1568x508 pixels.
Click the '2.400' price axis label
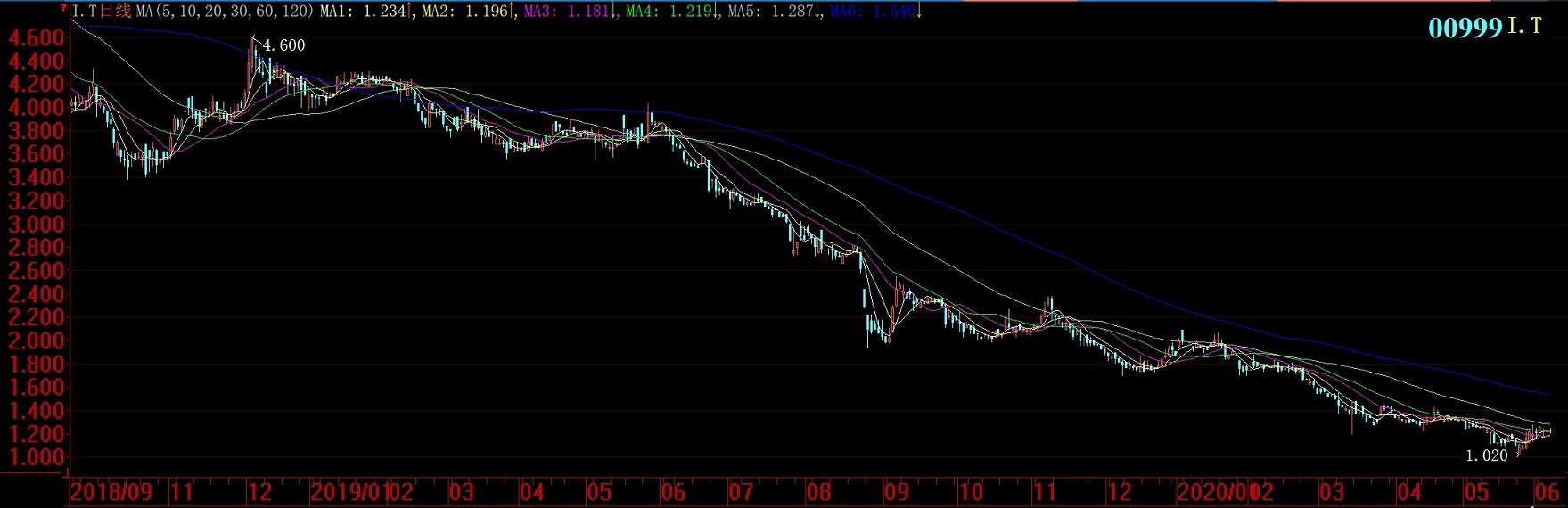click(x=37, y=294)
